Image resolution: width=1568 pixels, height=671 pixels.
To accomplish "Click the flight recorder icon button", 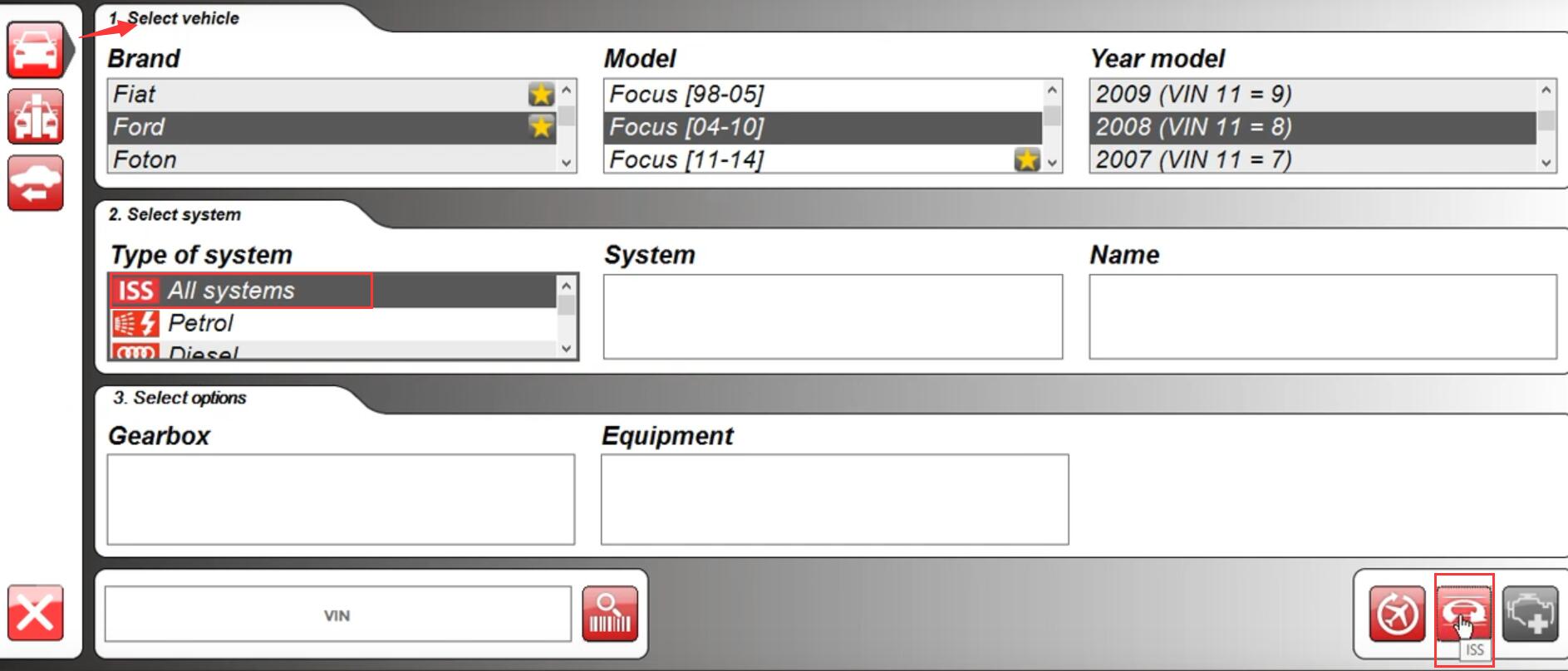I will pyautogui.click(x=1397, y=614).
